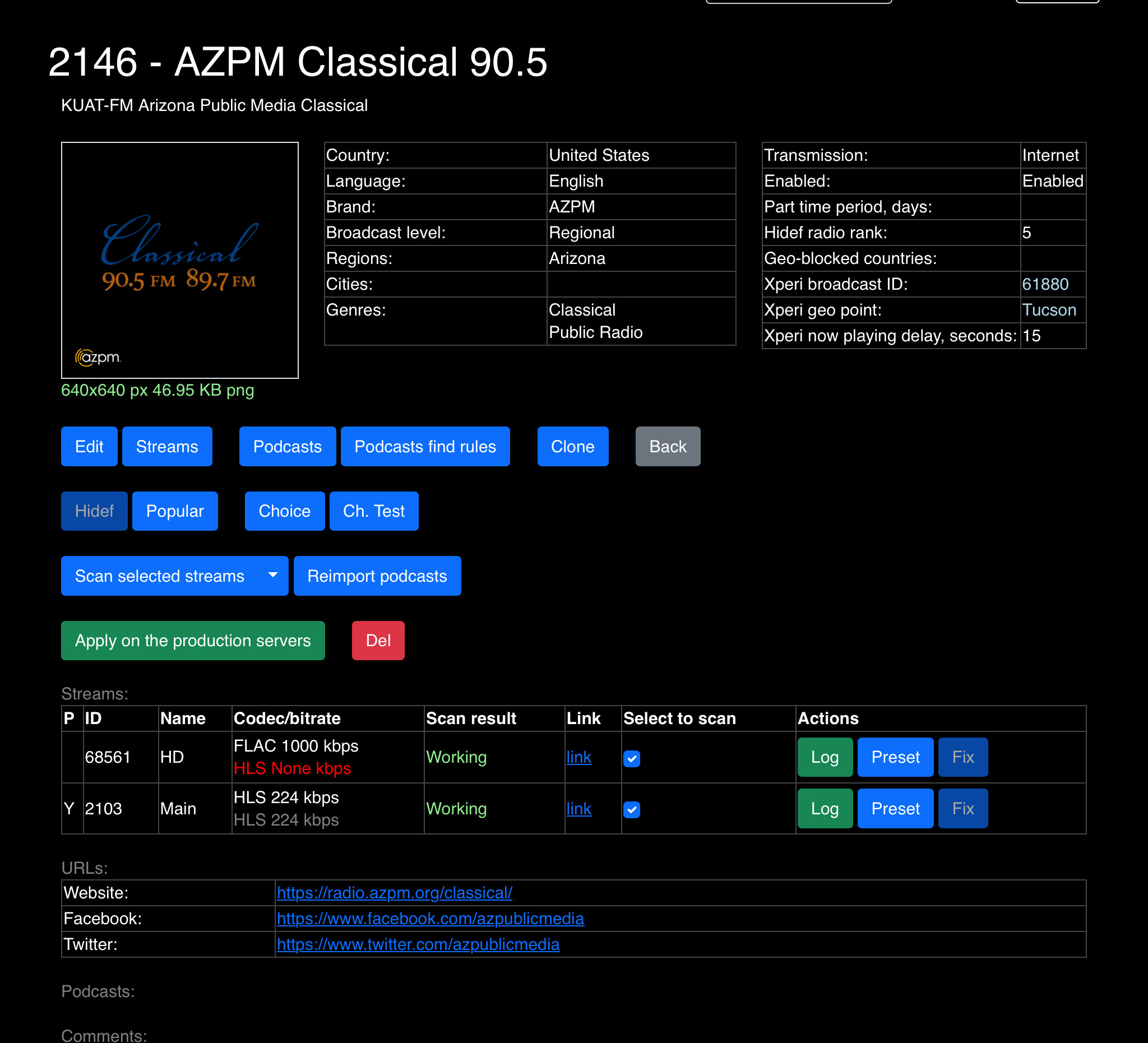1148x1043 pixels.
Task: Click the red Del button
Action: 378,641
